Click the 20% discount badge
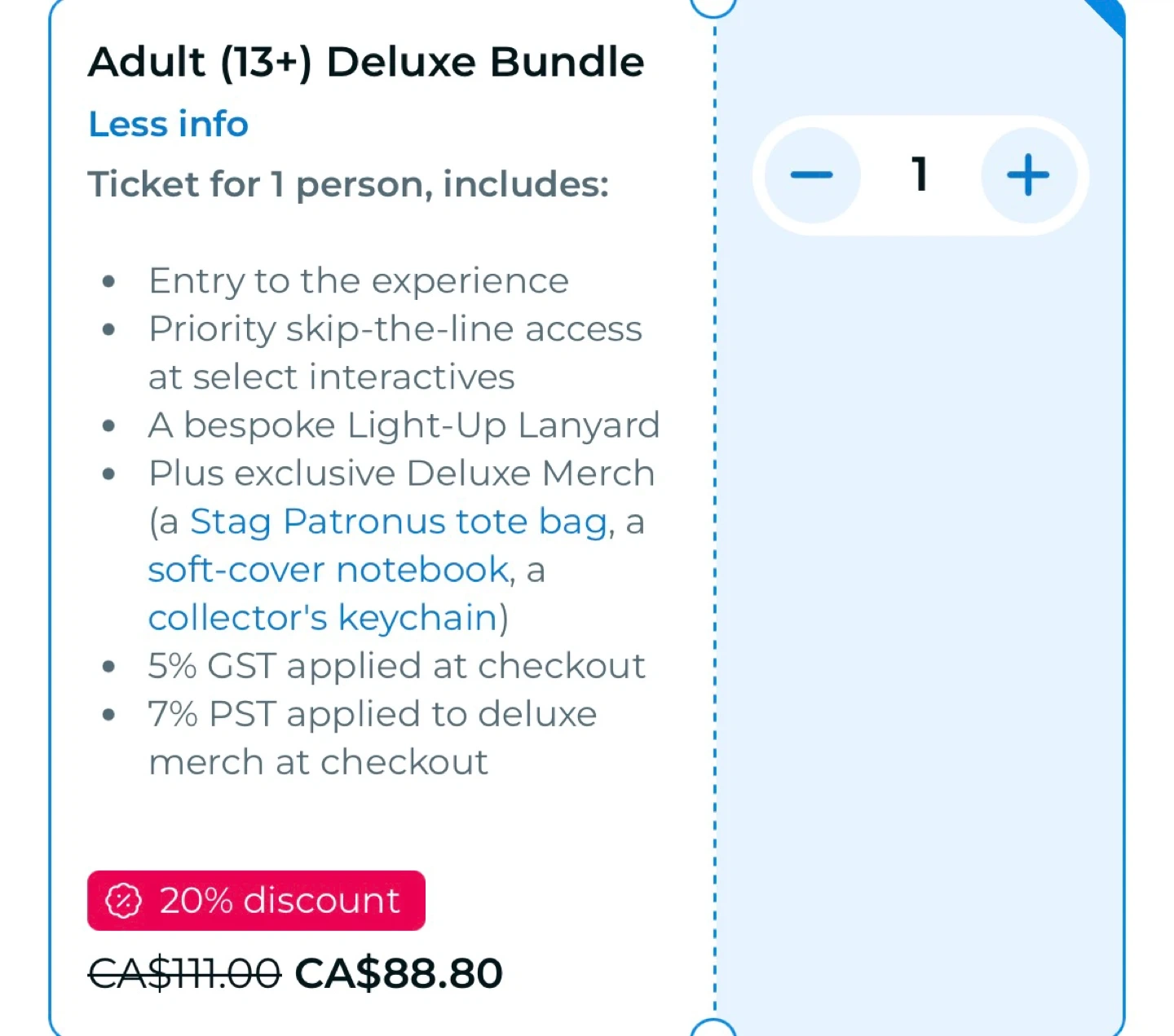Screen dimensions: 1174x1036 [x=256, y=901]
